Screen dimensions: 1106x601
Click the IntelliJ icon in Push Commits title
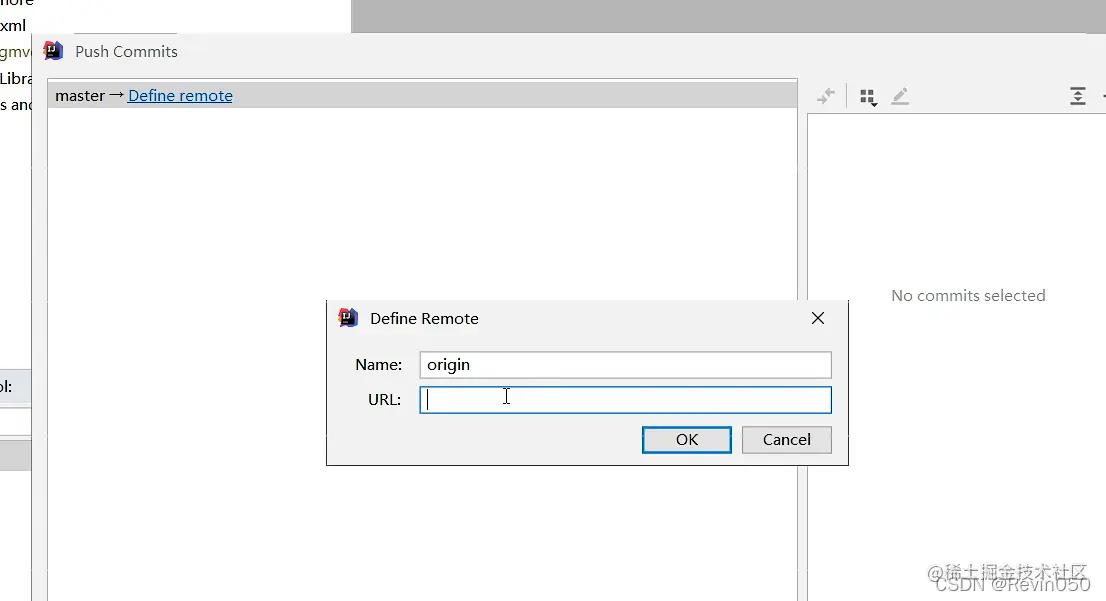click(x=53, y=51)
